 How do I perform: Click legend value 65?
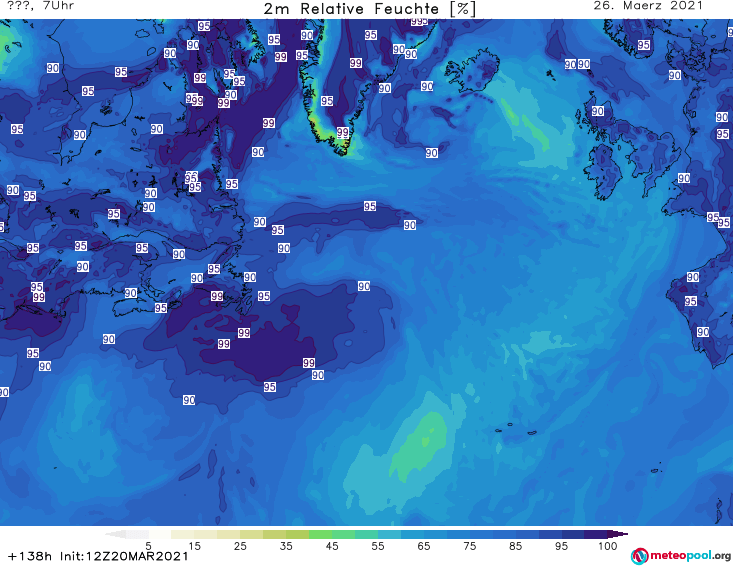tap(424, 545)
